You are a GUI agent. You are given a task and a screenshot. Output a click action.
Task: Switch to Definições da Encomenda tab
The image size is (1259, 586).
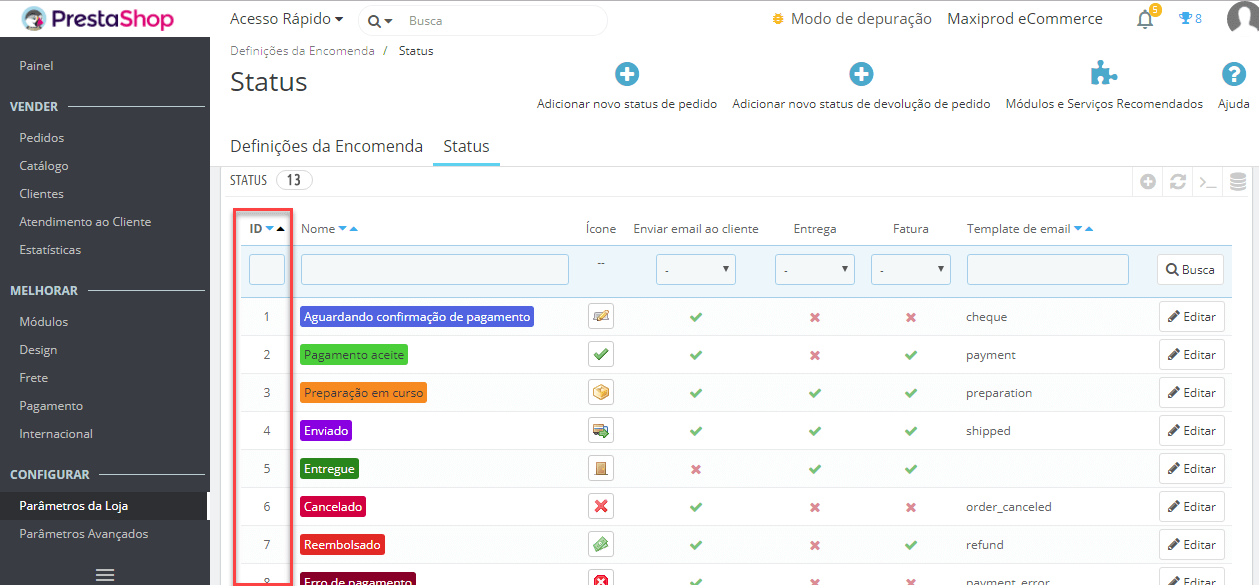(x=326, y=146)
